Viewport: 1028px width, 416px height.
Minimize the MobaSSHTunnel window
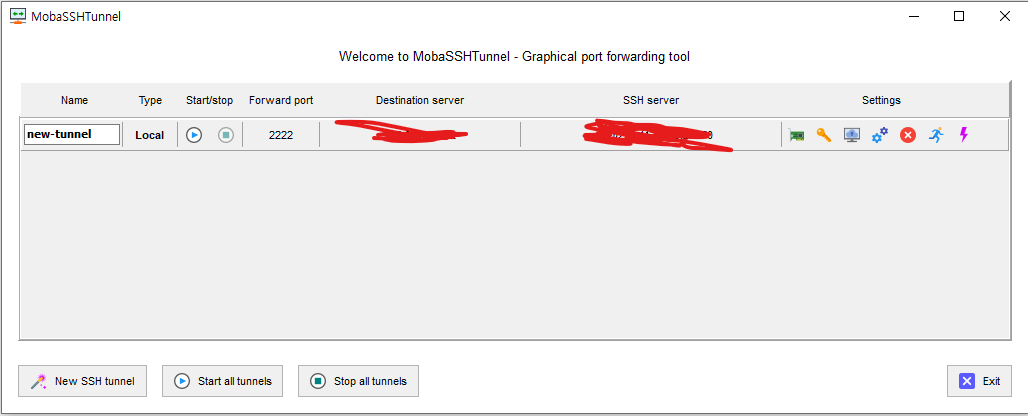tap(913, 16)
